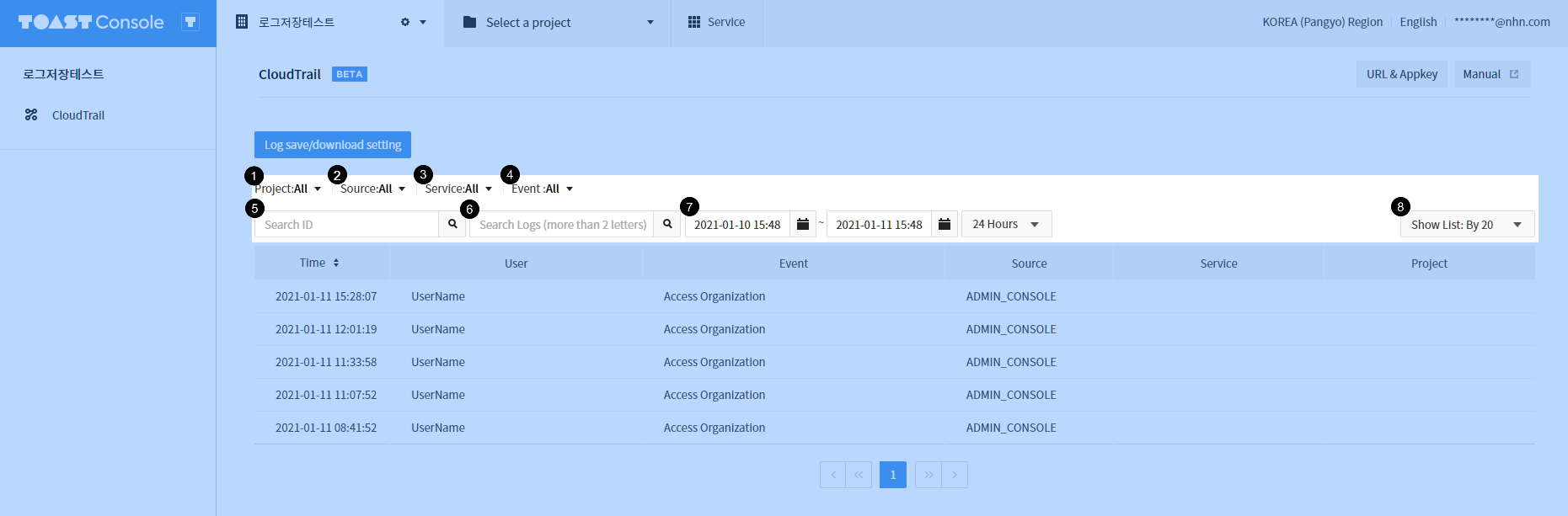Viewport: 1568px width, 516px height.
Task: Sort by Time column arrows
Action: click(336, 263)
